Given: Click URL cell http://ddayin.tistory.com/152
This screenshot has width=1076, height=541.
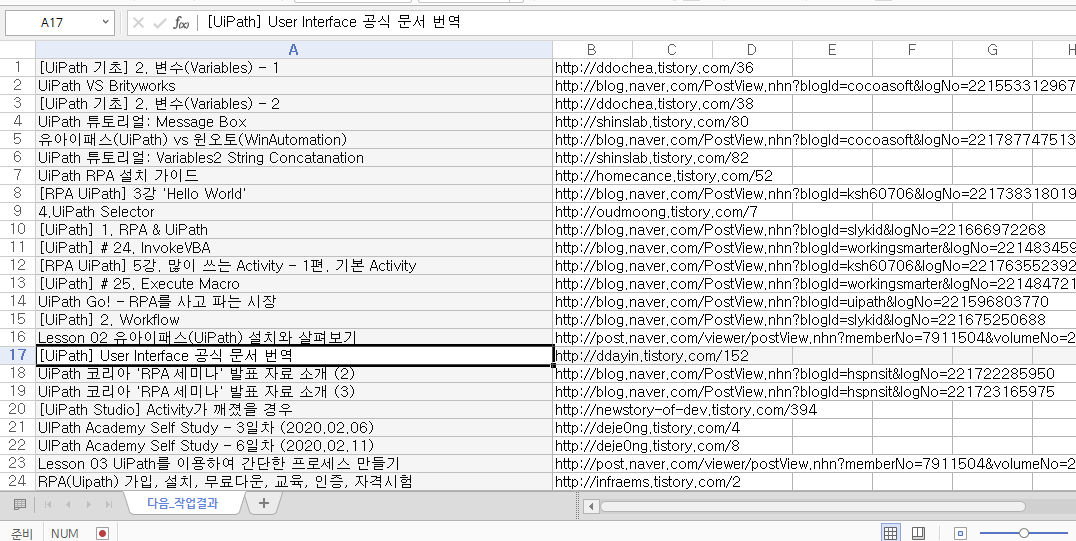Looking at the screenshot, I should [592, 355].
